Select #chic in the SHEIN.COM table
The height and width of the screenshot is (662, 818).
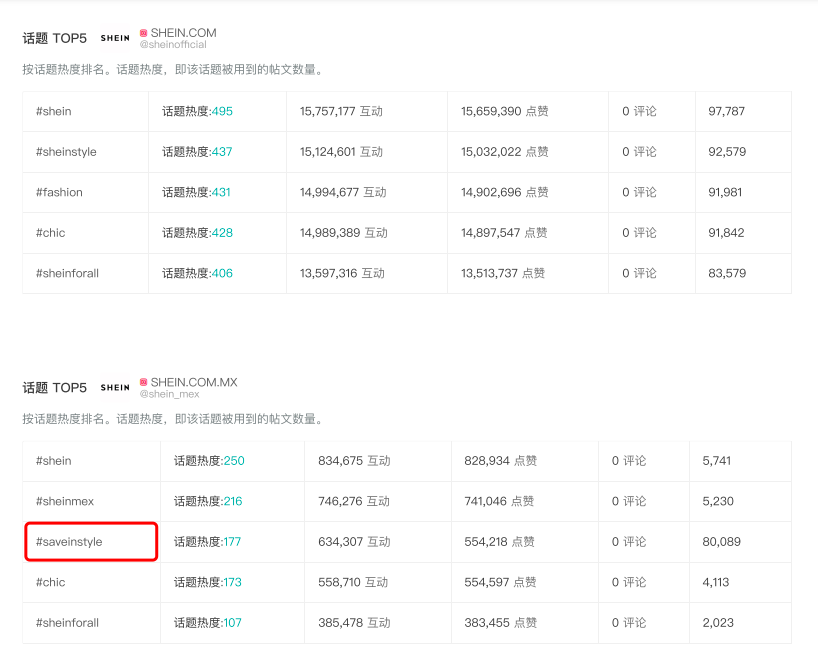click(x=51, y=233)
